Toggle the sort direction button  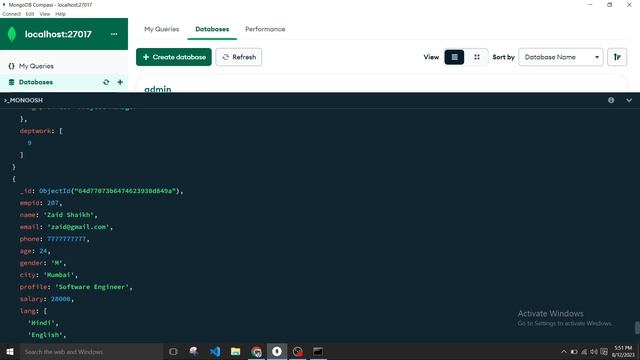(x=617, y=57)
